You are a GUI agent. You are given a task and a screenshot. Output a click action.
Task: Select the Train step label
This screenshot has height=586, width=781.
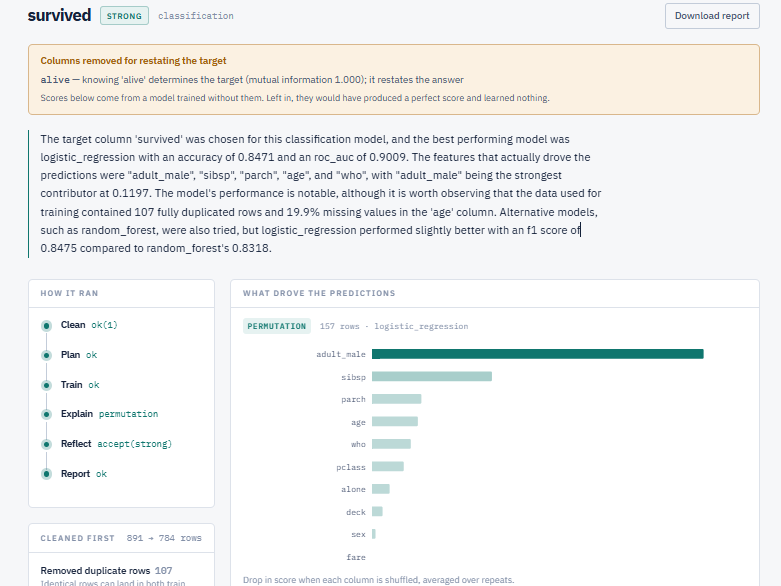pos(71,384)
